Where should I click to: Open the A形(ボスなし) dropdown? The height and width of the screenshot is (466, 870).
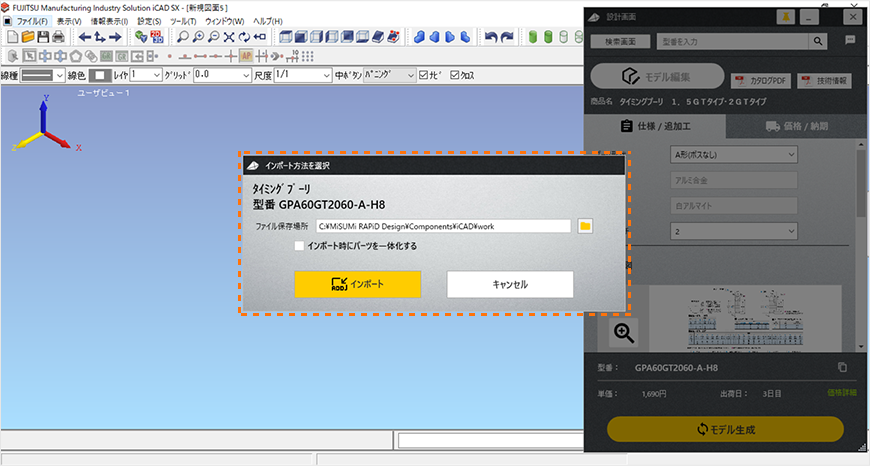[733, 154]
